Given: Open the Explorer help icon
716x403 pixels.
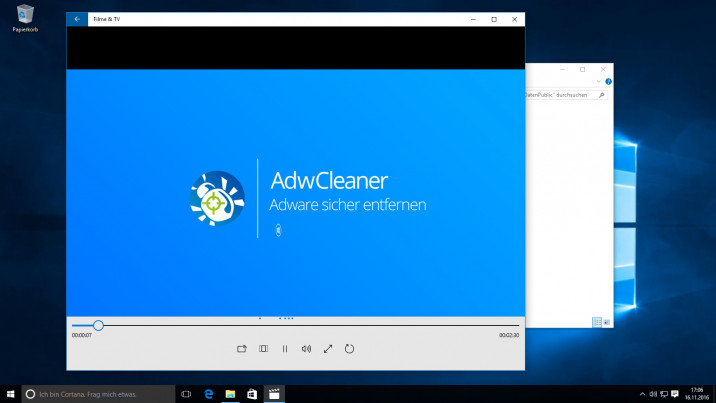Looking at the screenshot, I should tap(608, 82).
